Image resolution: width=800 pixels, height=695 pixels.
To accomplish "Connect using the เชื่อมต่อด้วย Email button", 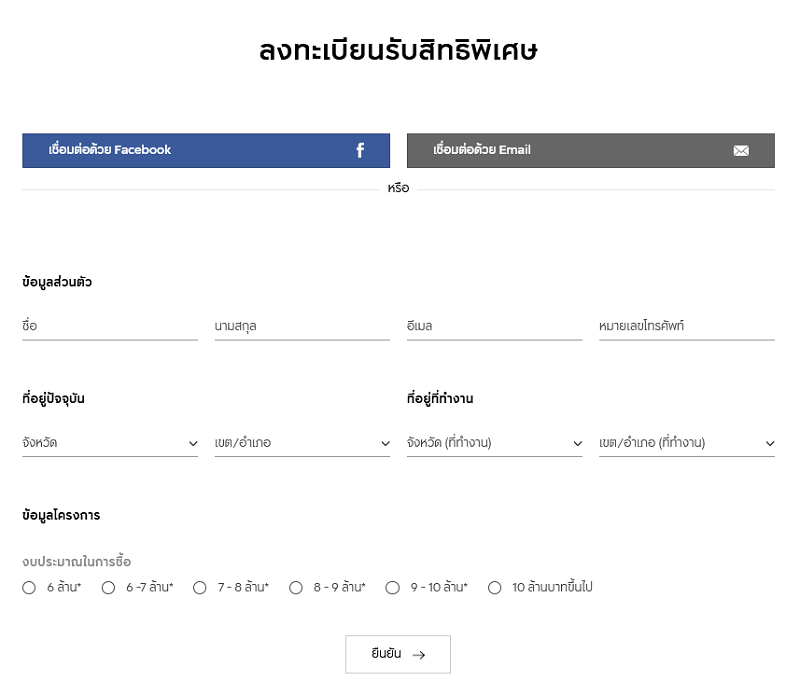I will click(x=591, y=151).
